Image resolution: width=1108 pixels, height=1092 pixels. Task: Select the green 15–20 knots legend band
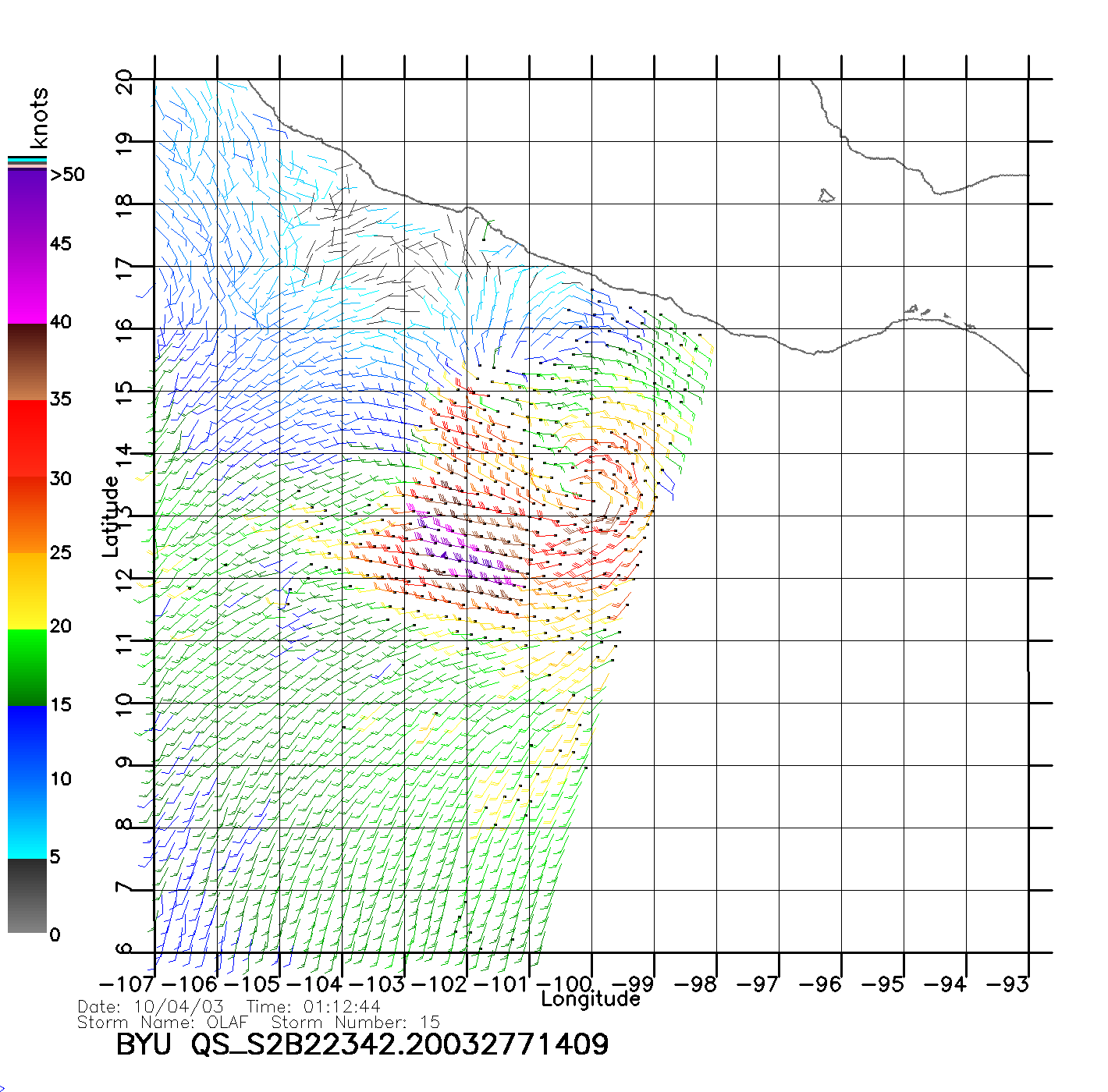pos(27,667)
